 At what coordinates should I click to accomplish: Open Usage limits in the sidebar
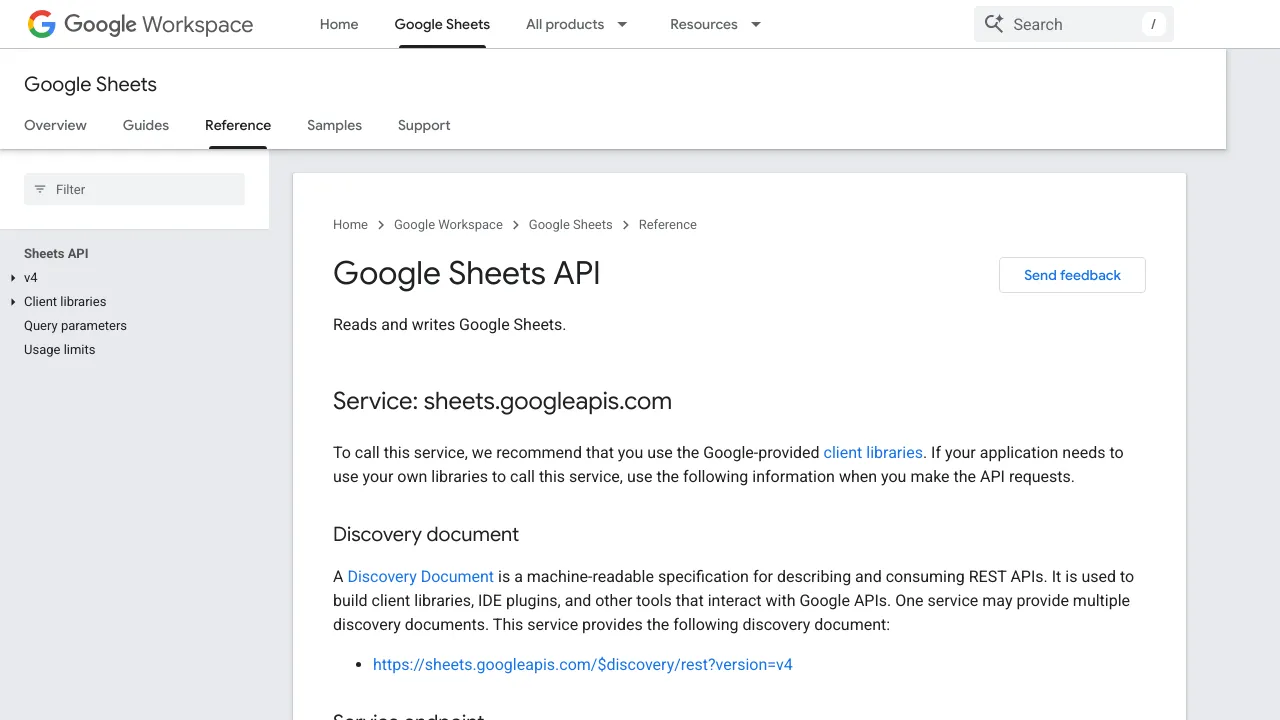(59, 350)
